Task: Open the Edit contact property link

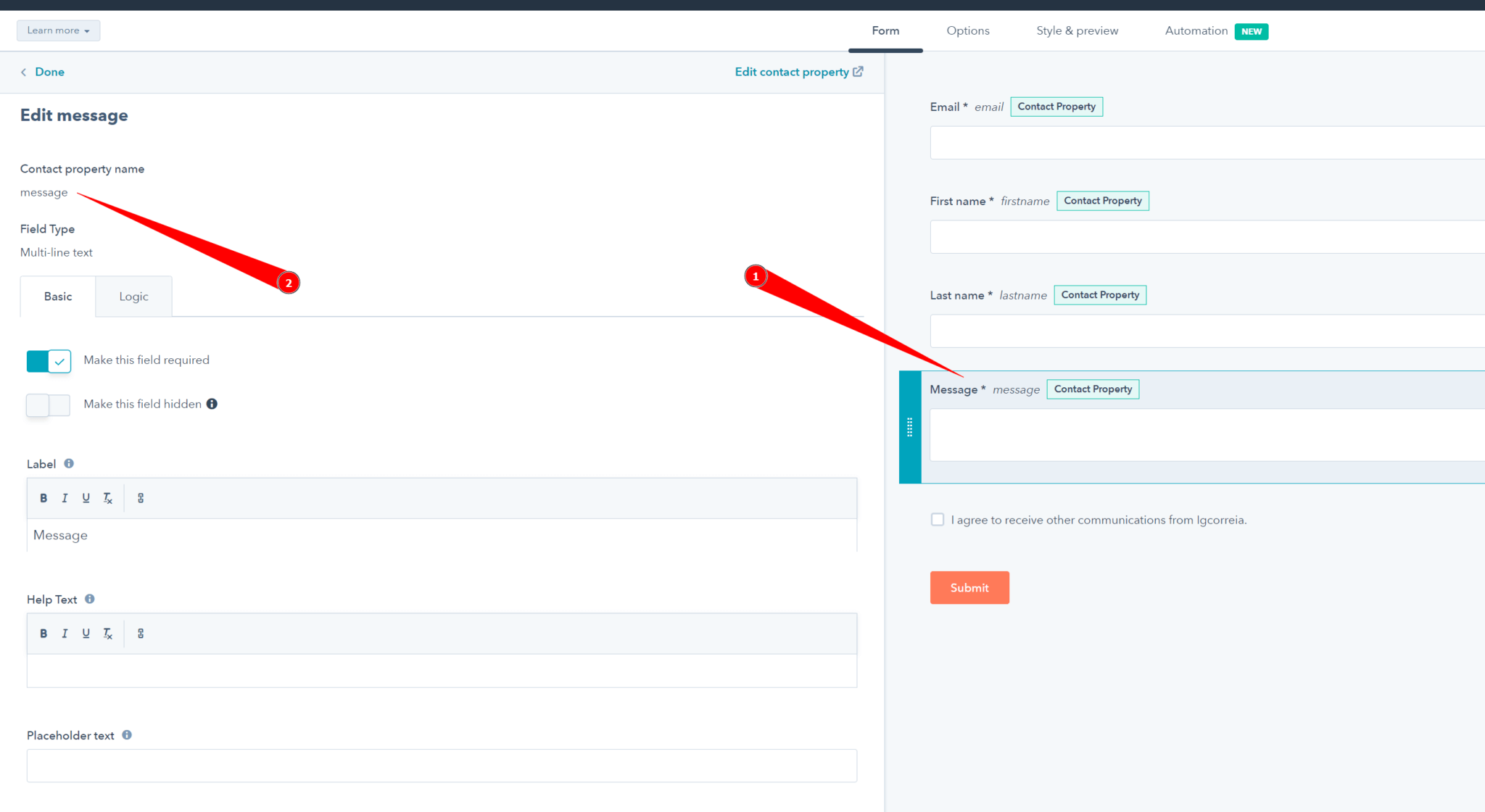Action: pyautogui.click(x=792, y=72)
